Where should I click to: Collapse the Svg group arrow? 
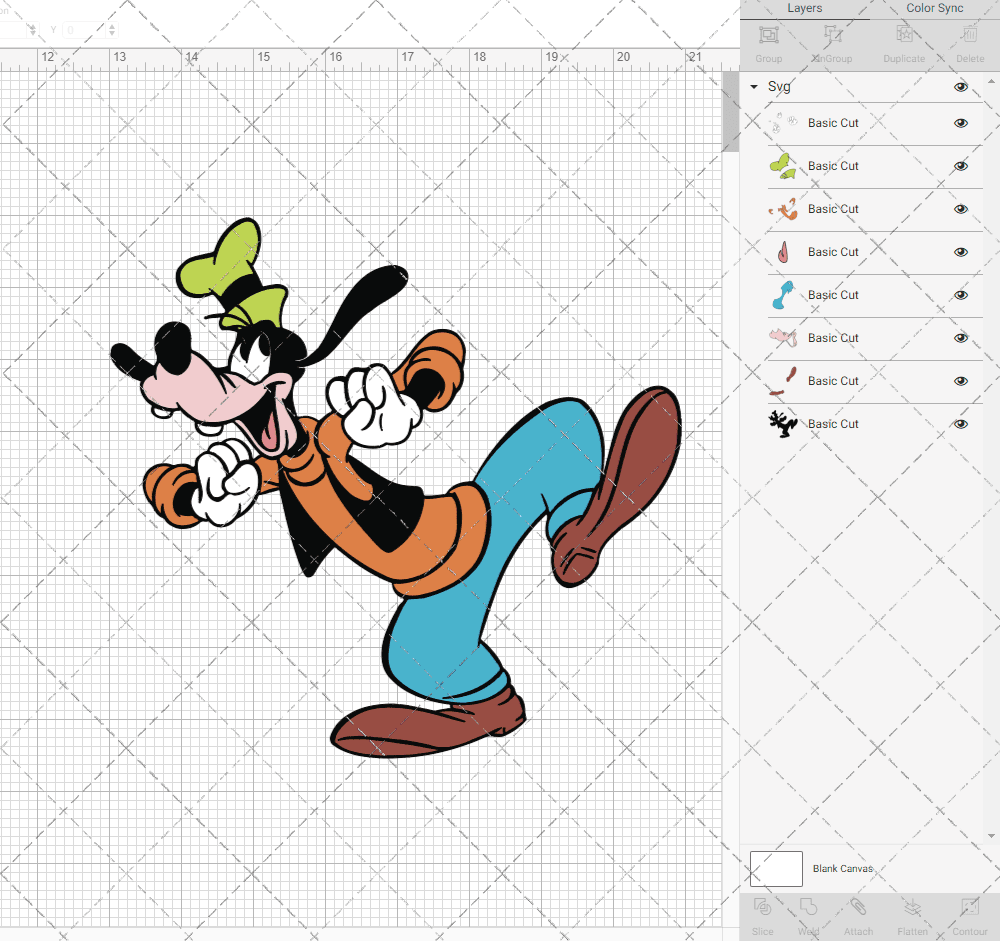754,87
